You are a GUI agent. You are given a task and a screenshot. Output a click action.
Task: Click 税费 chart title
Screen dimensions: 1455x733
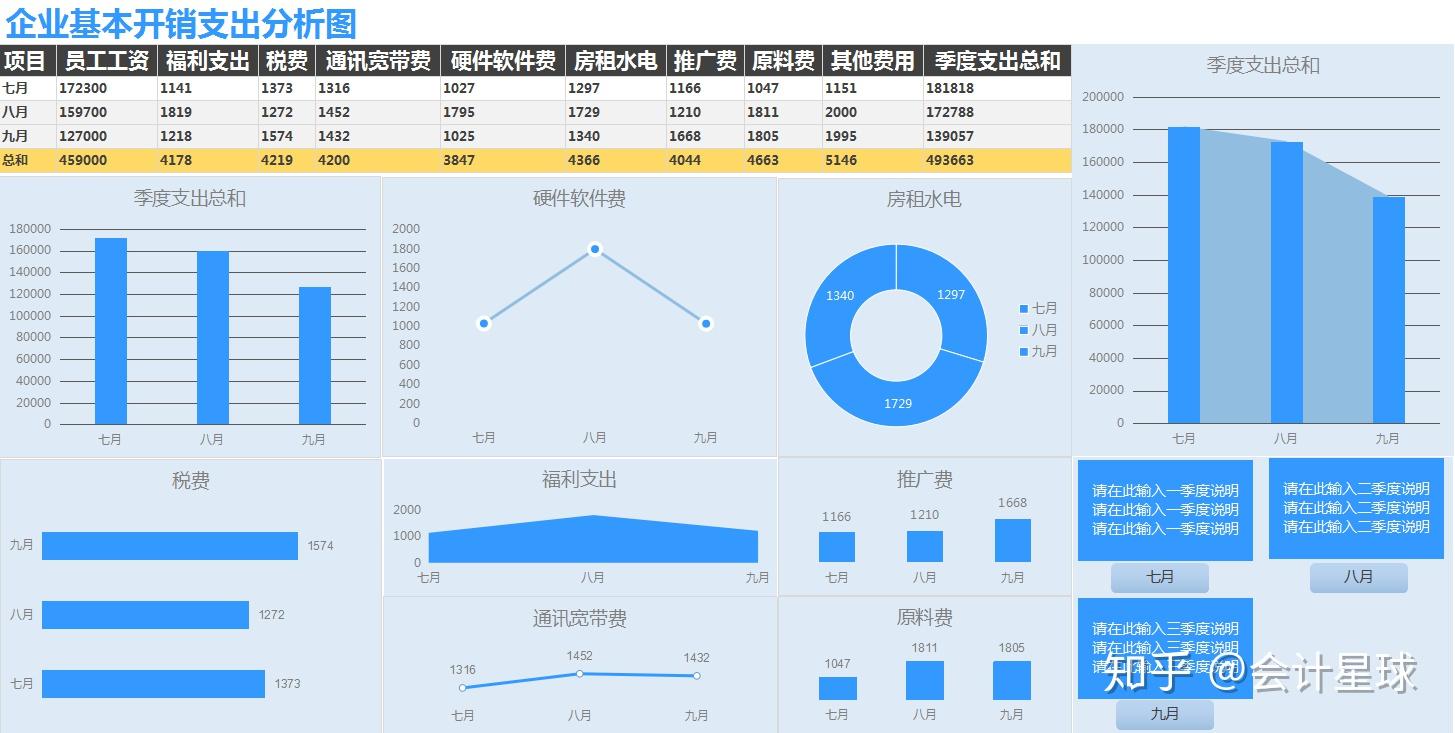click(x=191, y=481)
